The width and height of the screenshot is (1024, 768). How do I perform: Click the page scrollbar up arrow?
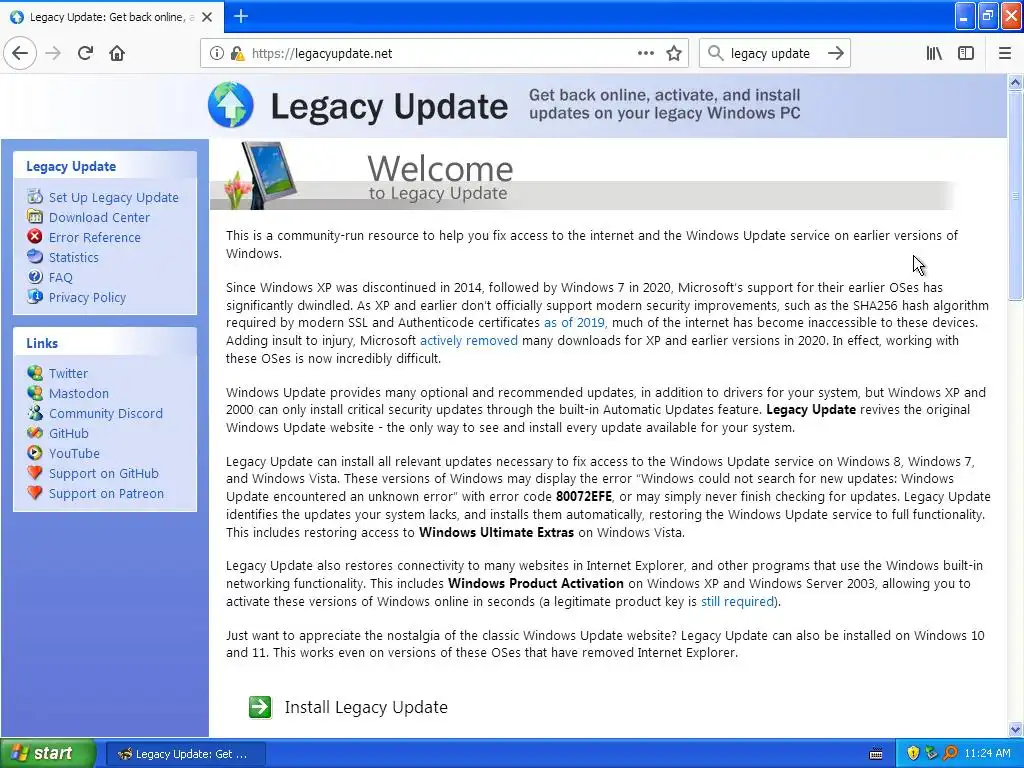pyautogui.click(x=1015, y=82)
